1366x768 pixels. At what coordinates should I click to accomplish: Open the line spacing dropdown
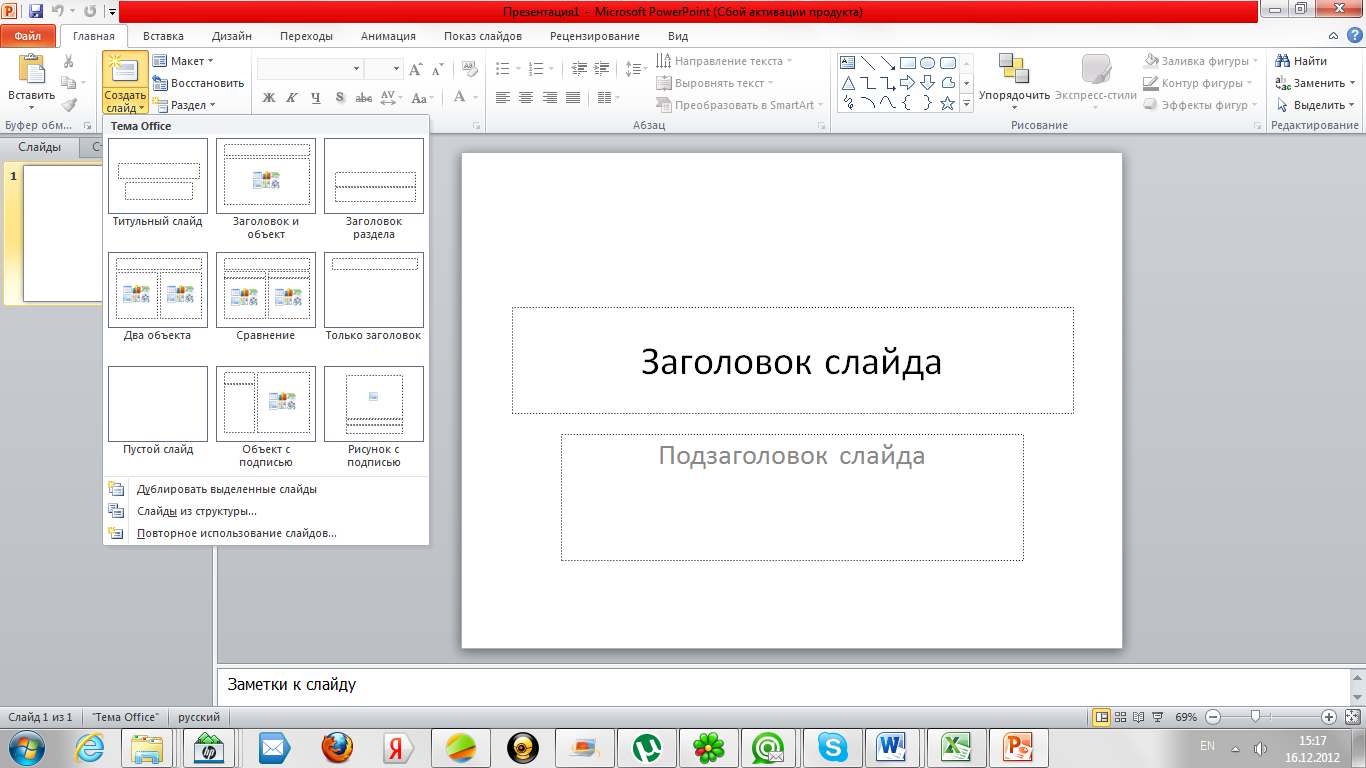point(637,69)
